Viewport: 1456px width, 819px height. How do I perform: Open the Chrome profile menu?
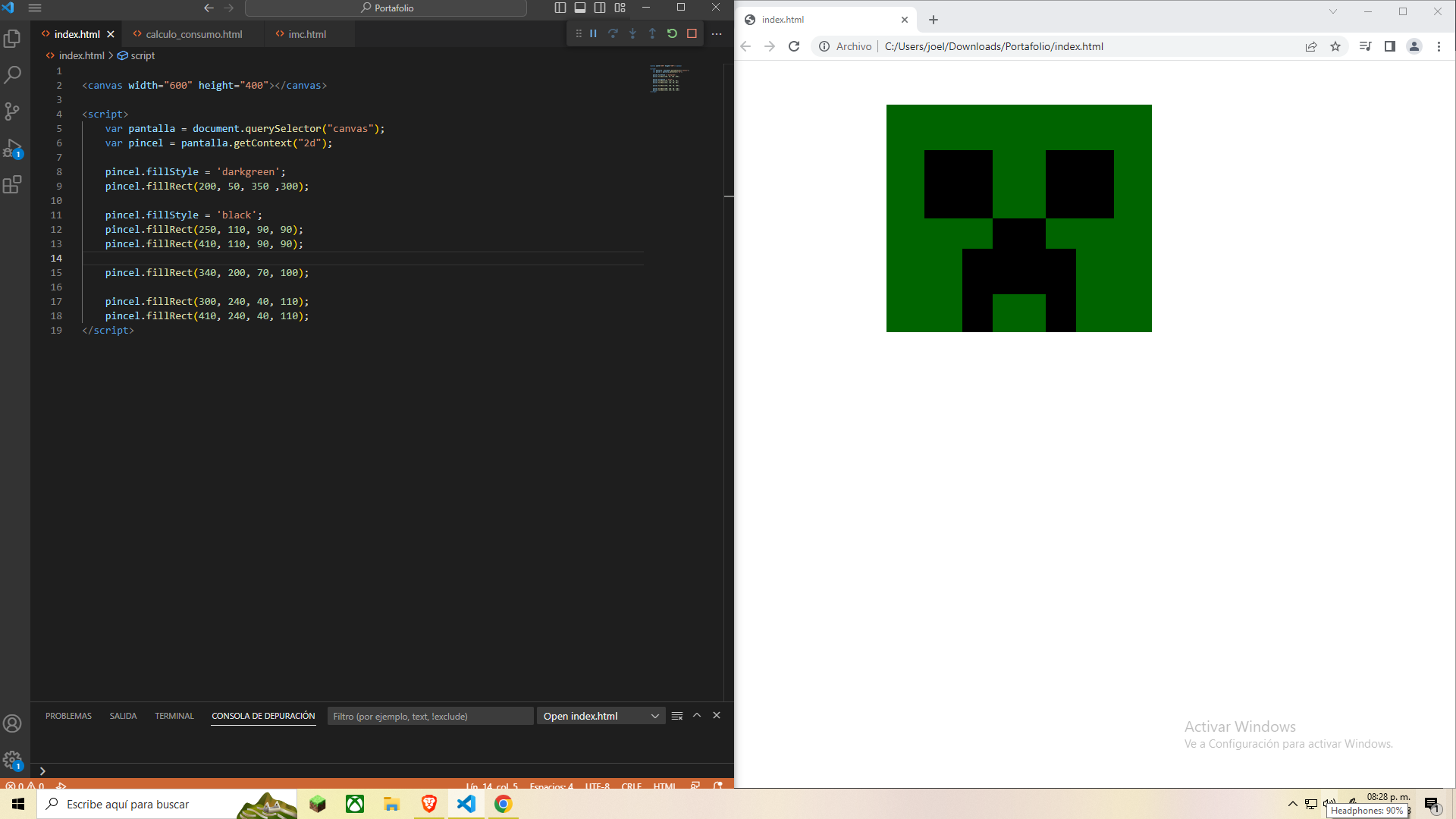[1414, 46]
